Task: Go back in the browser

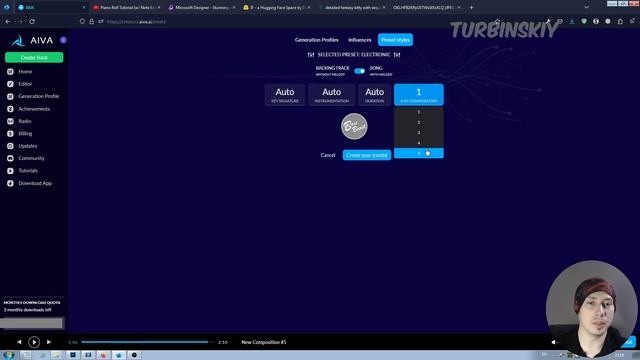Action: coord(8,22)
